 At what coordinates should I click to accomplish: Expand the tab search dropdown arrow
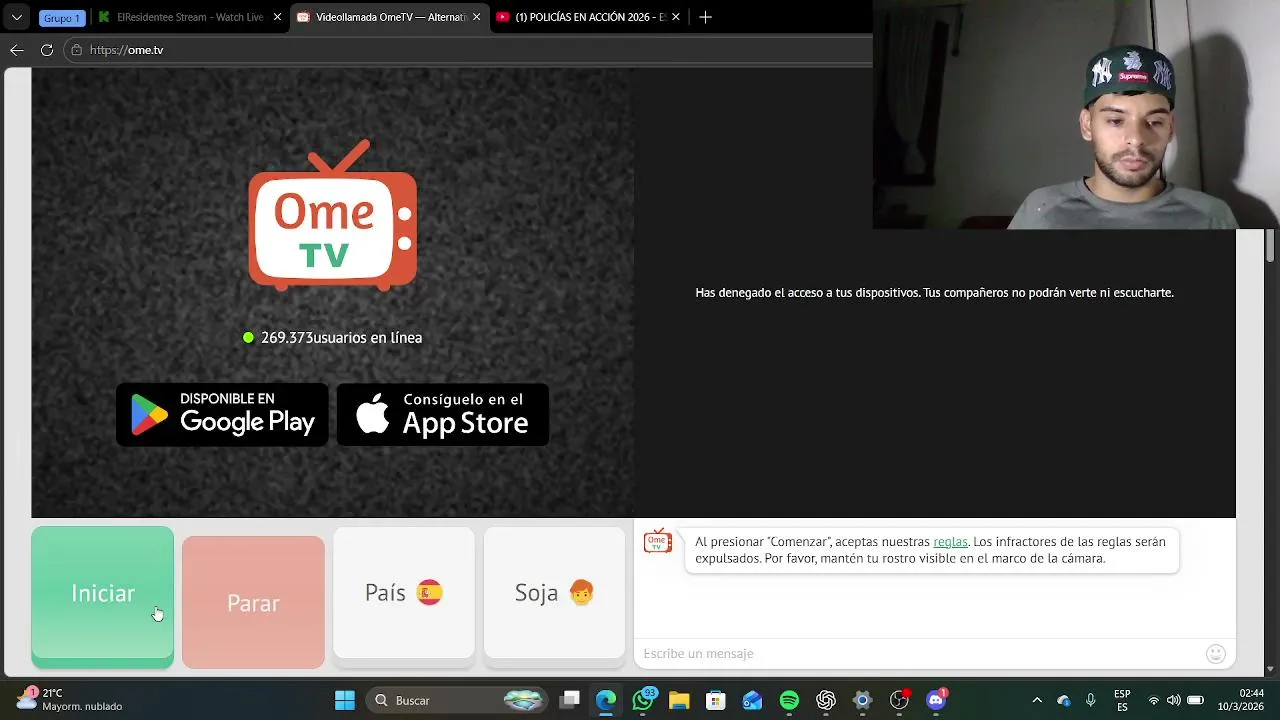16,17
